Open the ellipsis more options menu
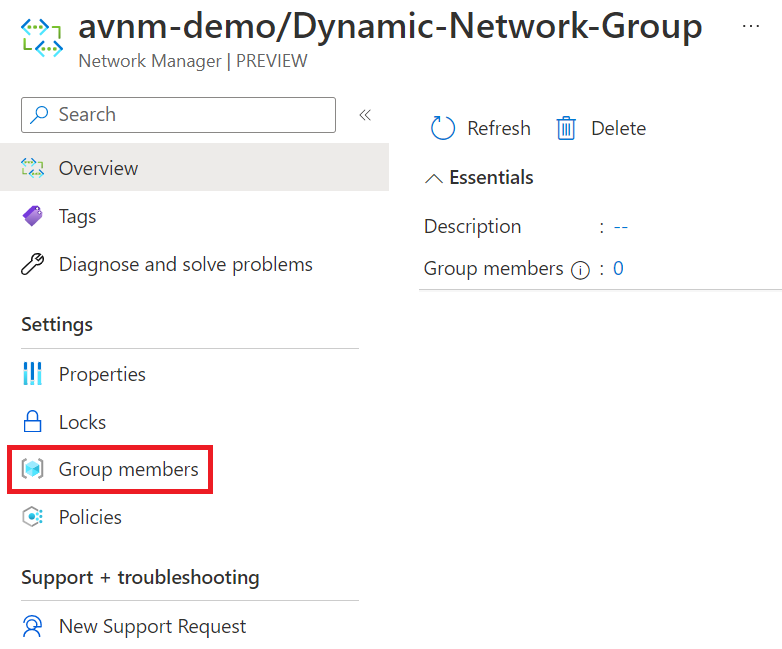 tap(751, 26)
